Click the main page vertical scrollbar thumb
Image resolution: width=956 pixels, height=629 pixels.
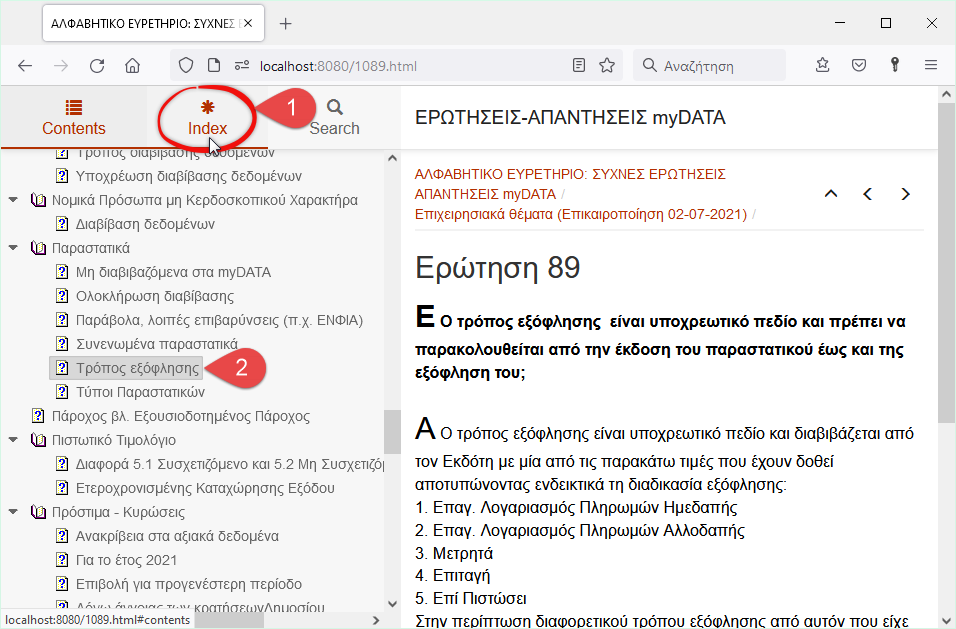(x=946, y=263)
